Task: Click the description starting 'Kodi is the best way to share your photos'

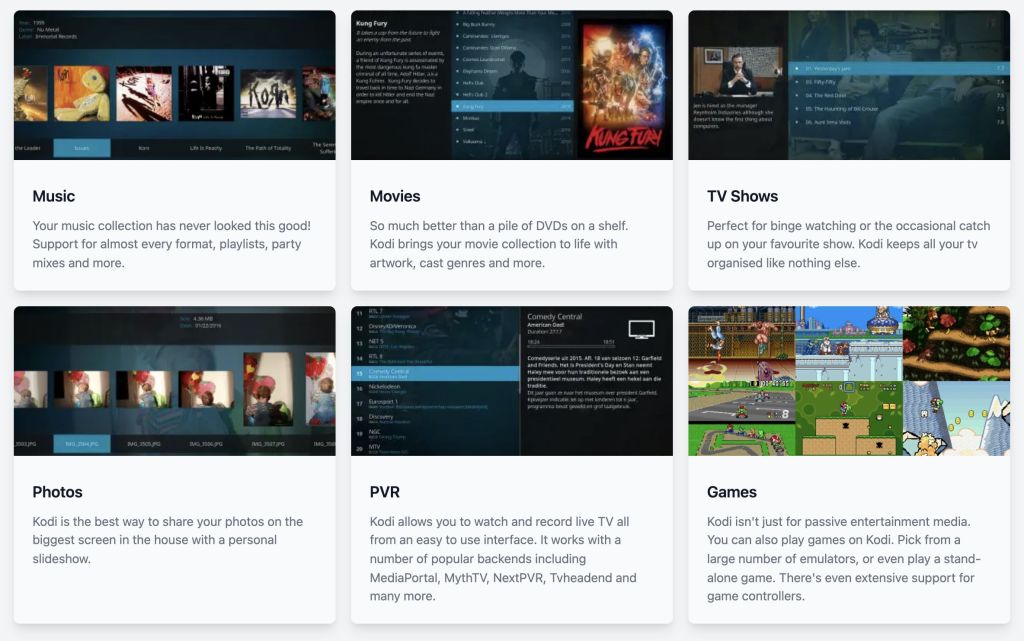Action: (168, 540)
